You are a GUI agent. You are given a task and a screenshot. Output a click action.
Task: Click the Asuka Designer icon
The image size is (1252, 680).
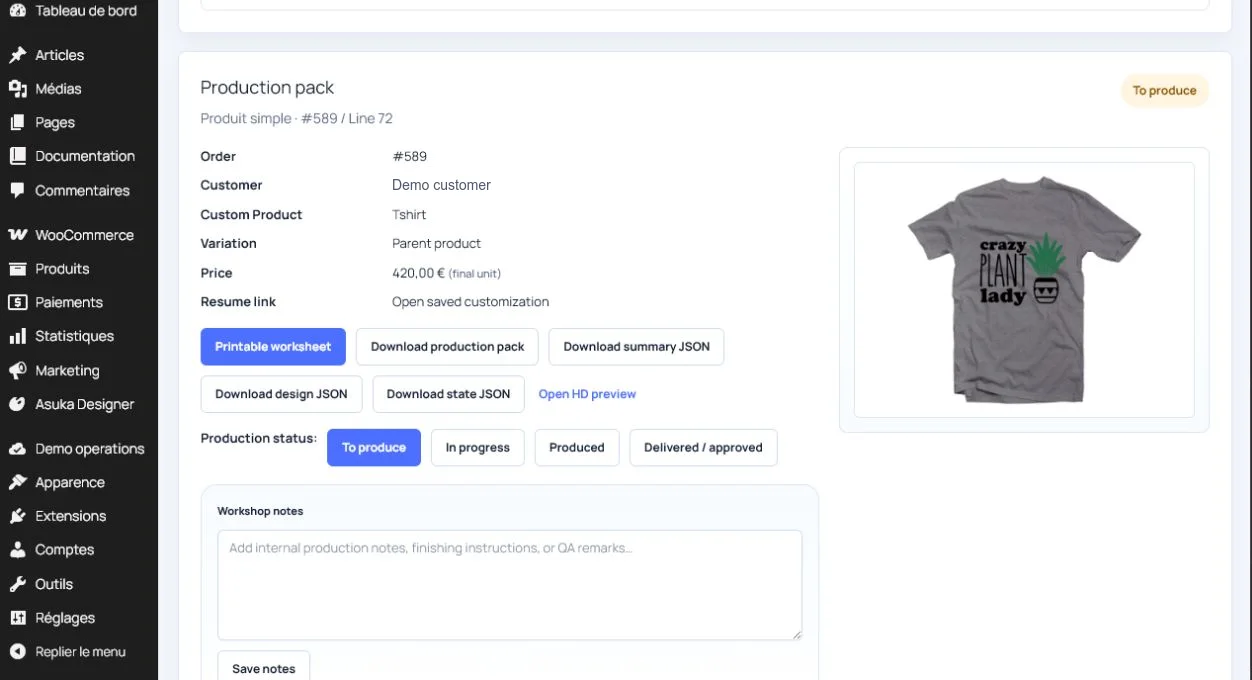pos(17,404)
